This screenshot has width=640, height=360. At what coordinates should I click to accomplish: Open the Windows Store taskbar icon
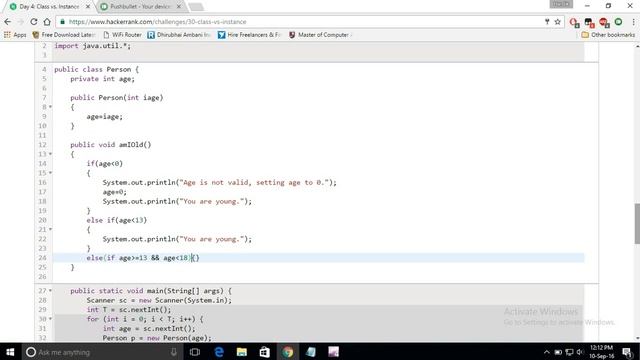point(264,352)
